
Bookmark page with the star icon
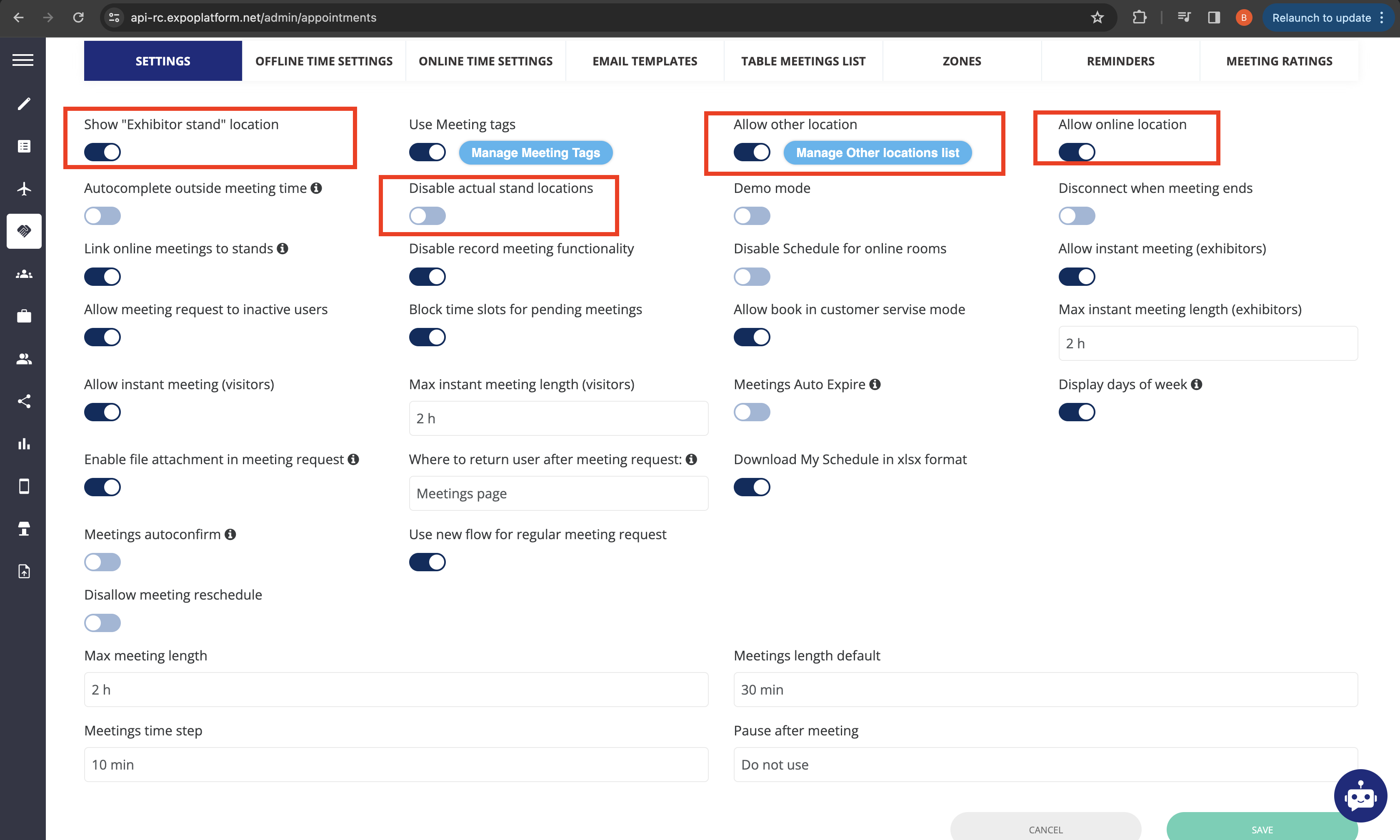[1097, 17]
